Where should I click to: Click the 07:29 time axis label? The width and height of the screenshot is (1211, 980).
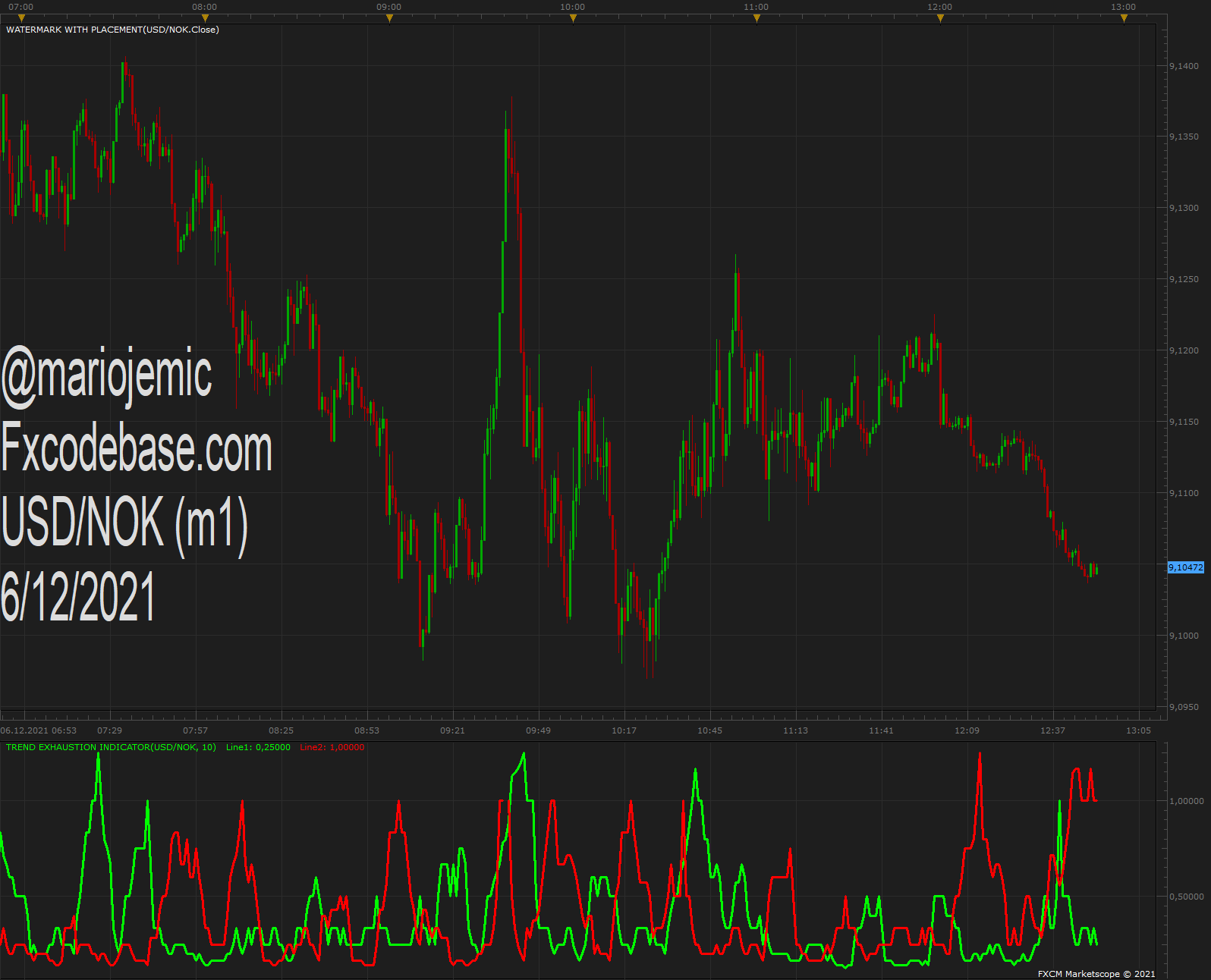point(109,730)
